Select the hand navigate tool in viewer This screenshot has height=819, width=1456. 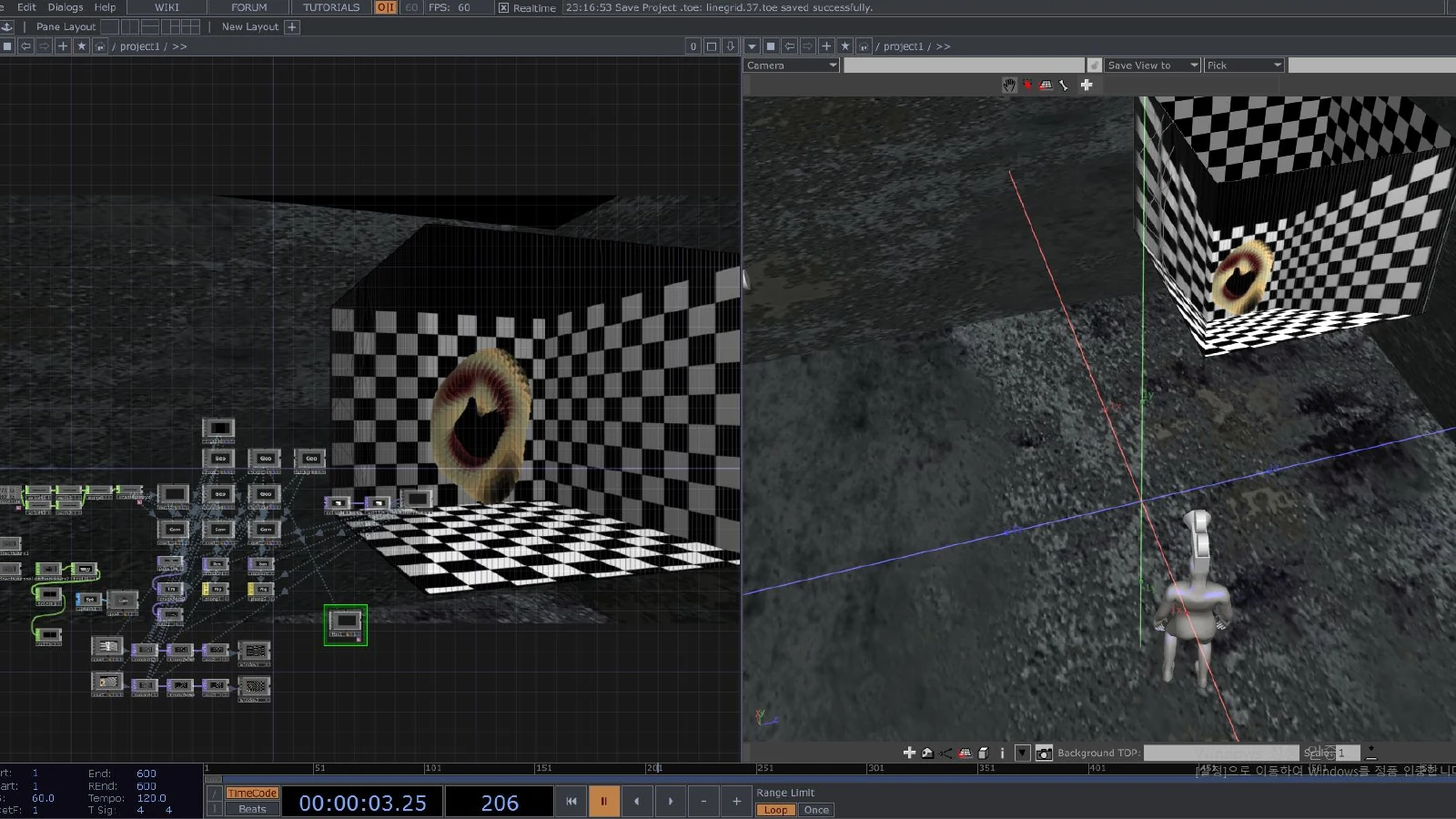[1009, 85]
